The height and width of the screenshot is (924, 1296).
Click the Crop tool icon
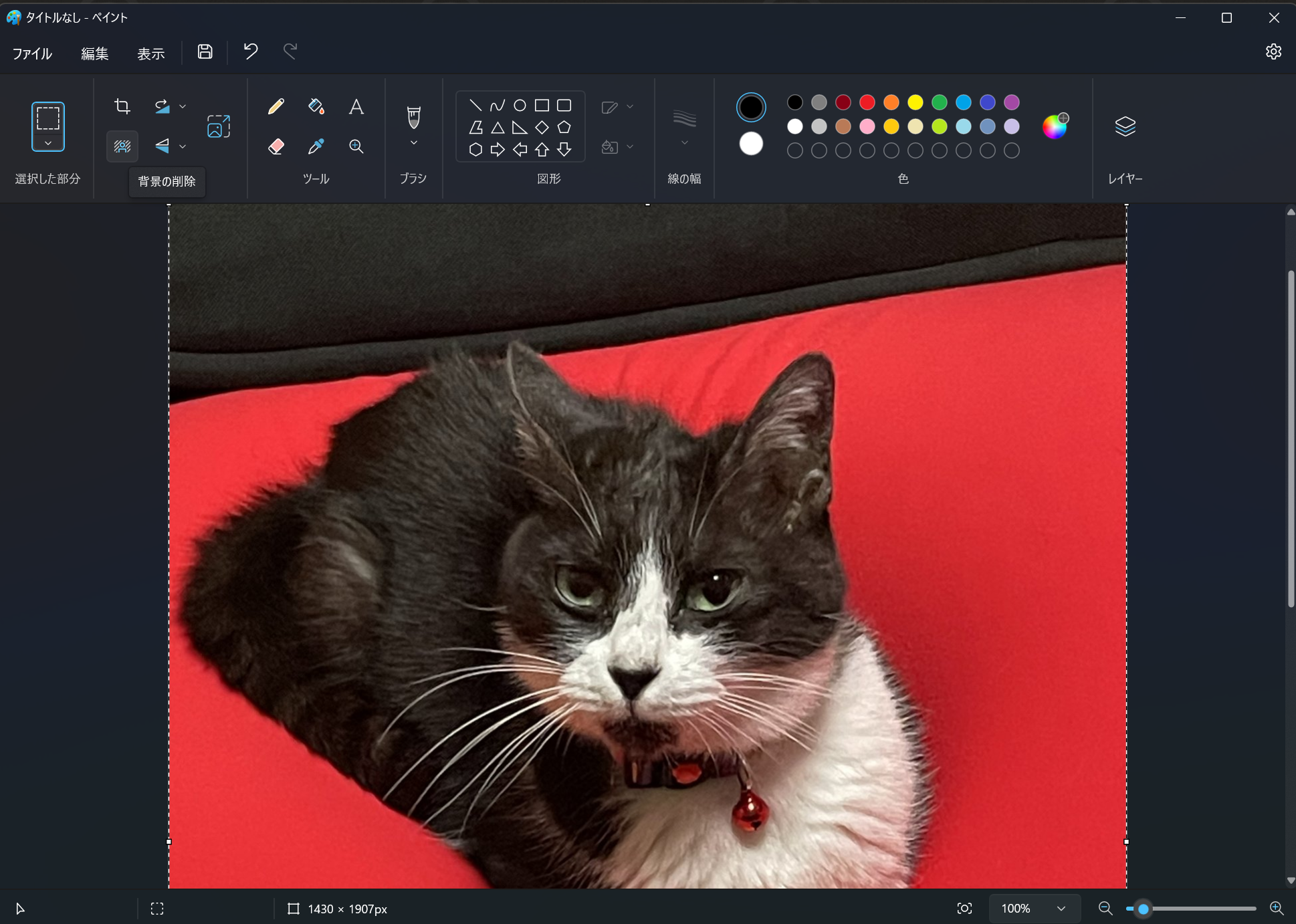(122, 106)
